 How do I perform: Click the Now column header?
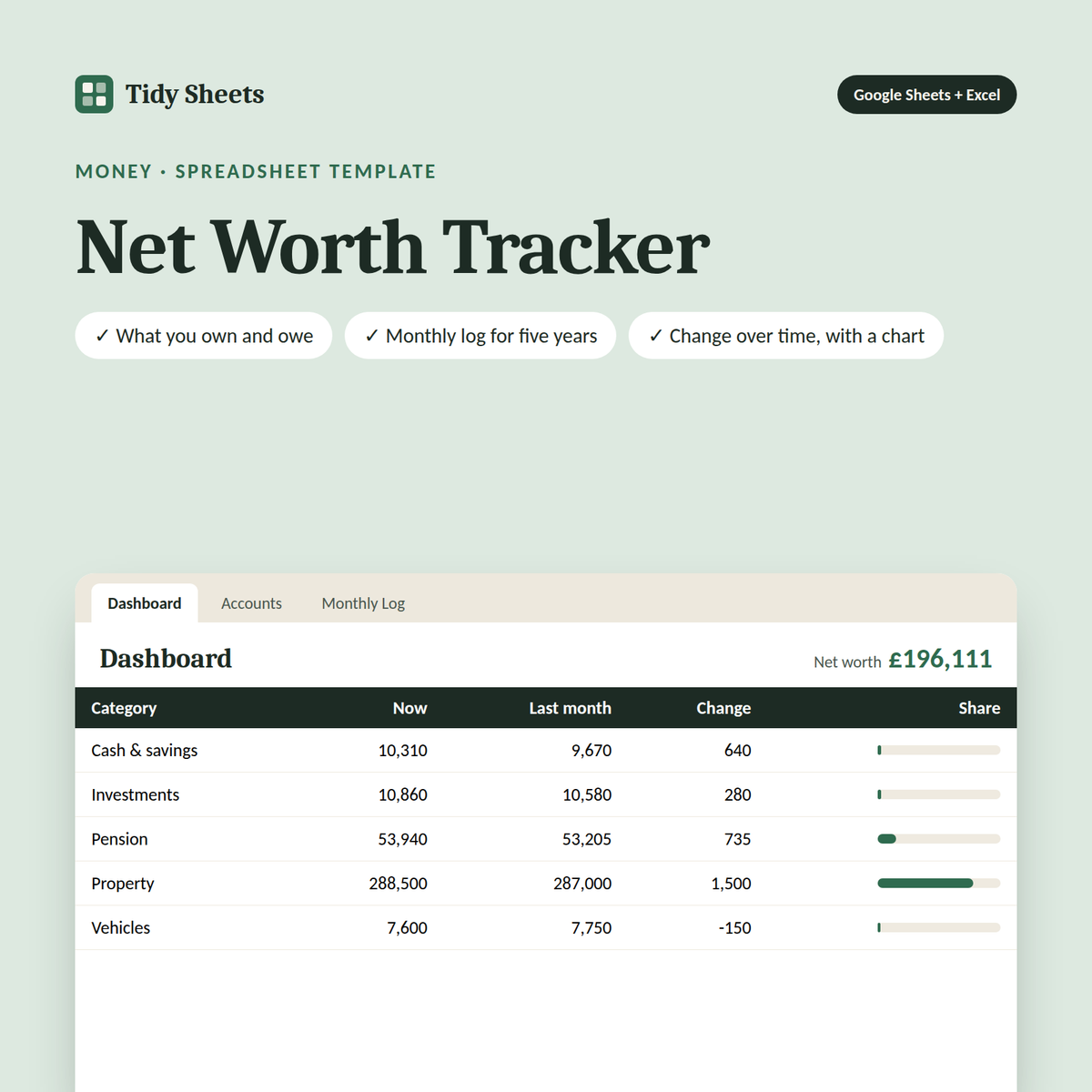pos(409,708)
